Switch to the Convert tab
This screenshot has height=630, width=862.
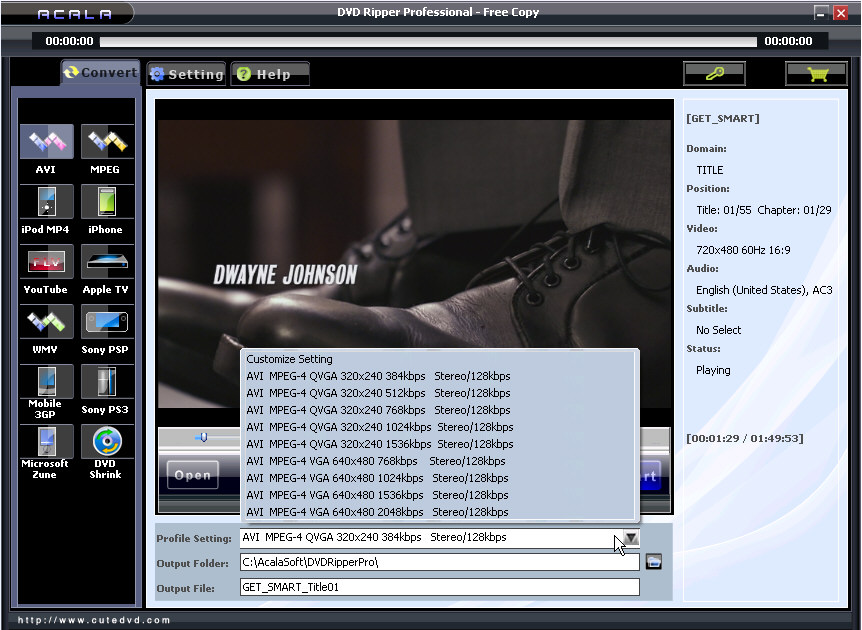tap(101, 73)
